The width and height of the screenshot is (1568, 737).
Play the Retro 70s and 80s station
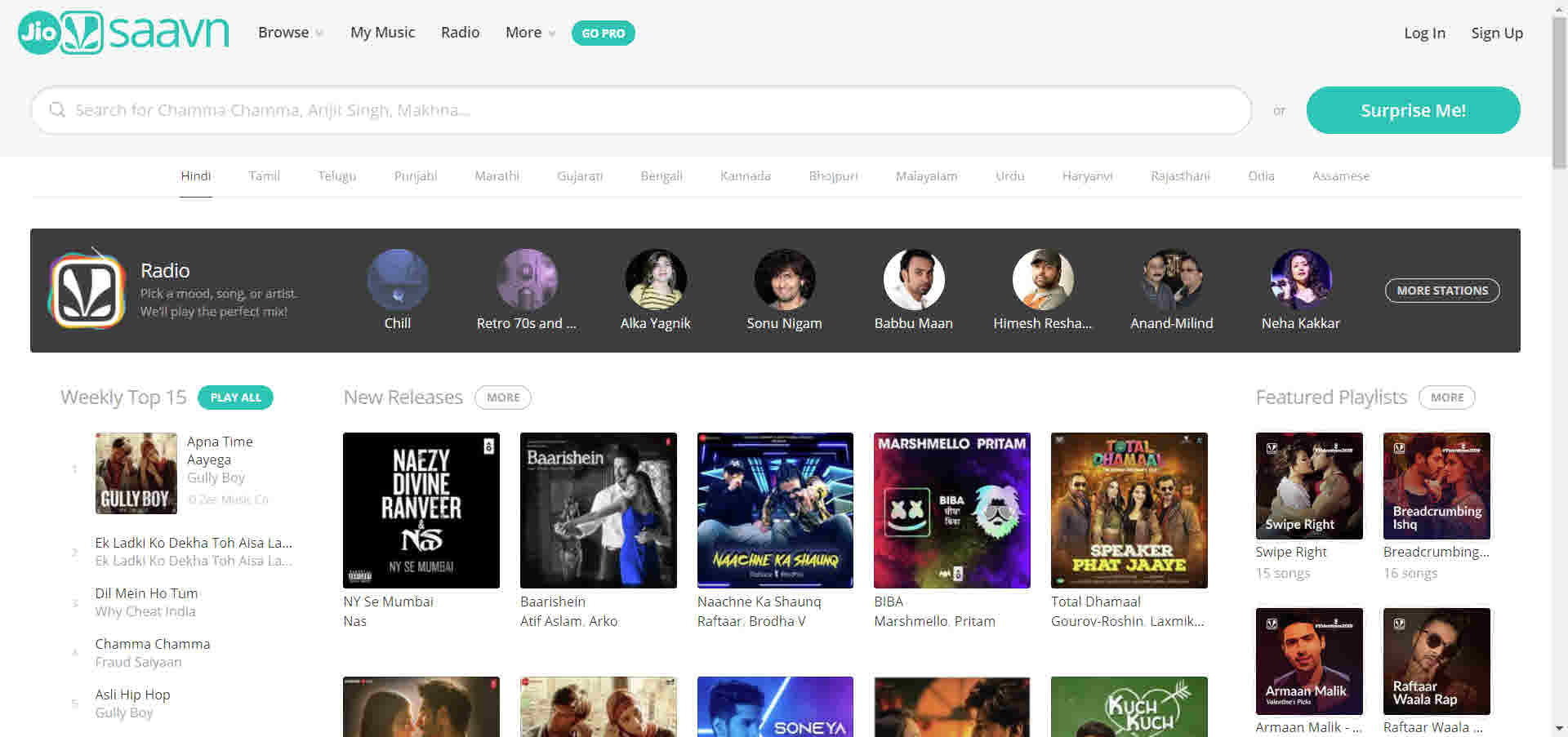(527, 278)
